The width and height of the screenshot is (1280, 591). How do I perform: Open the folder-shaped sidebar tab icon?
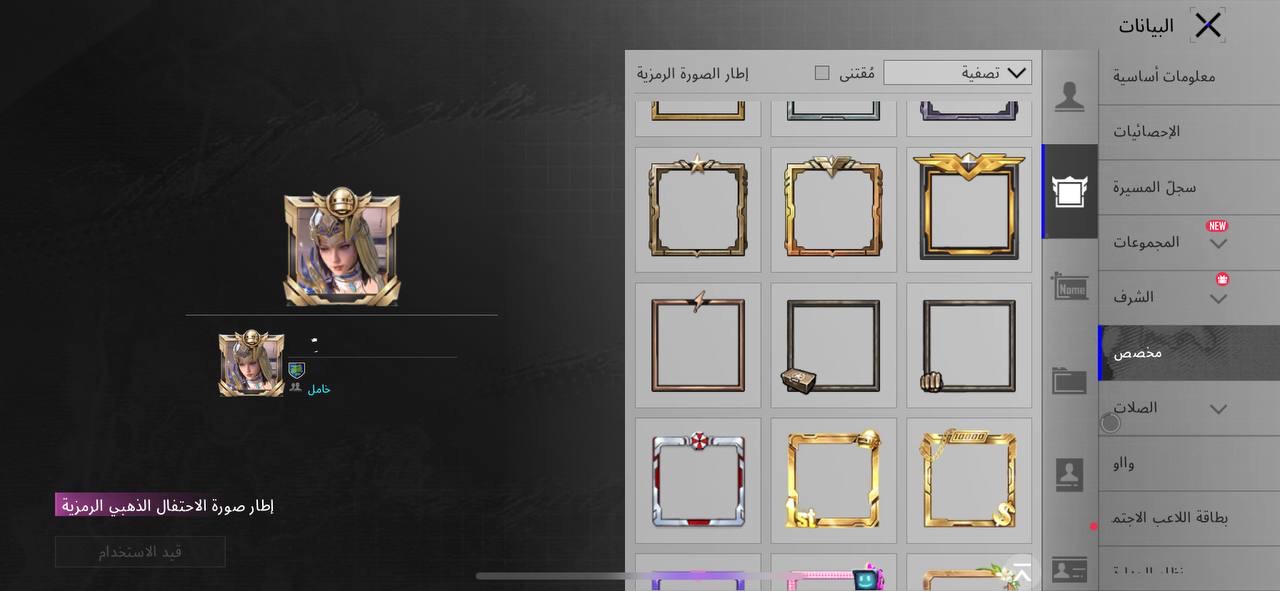click(x=1069, y=381)
